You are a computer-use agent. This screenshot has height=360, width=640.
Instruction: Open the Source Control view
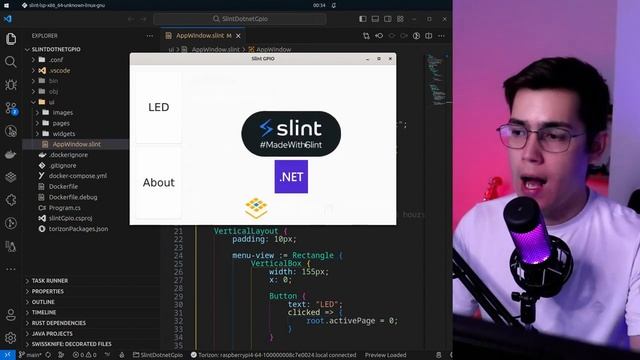pos(11,108)
